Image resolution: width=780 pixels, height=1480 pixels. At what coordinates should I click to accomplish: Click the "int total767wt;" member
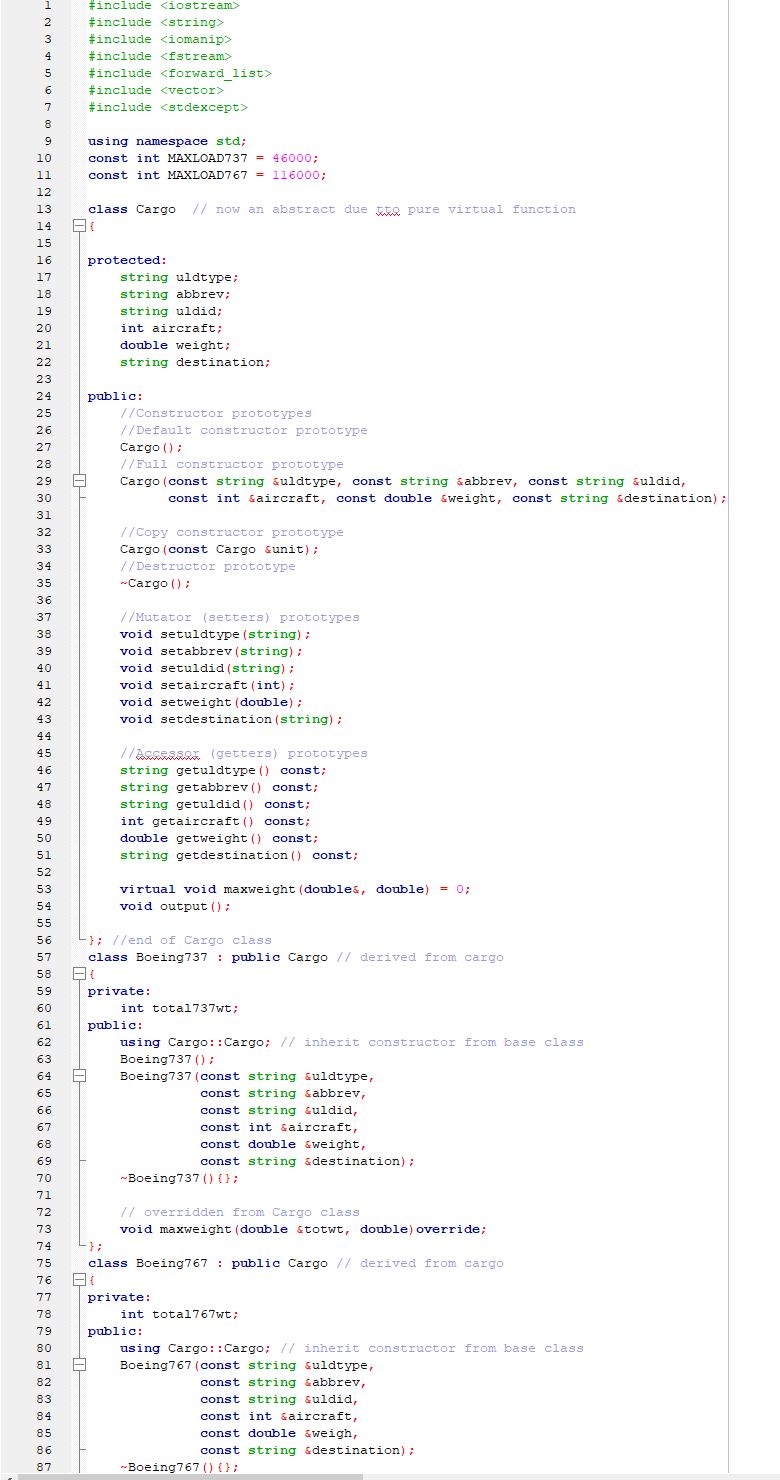180,1314
